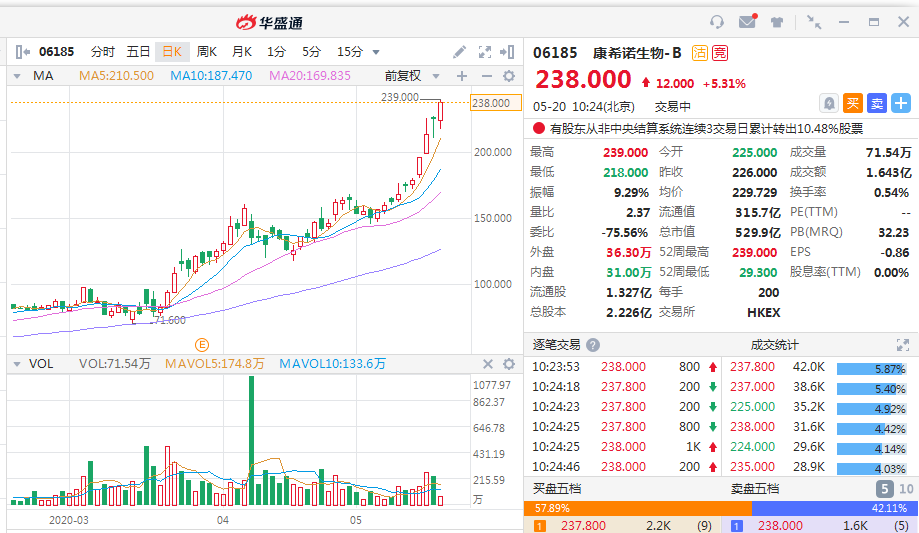Open more timeframes dropdown after 15分

pos(376,52)
